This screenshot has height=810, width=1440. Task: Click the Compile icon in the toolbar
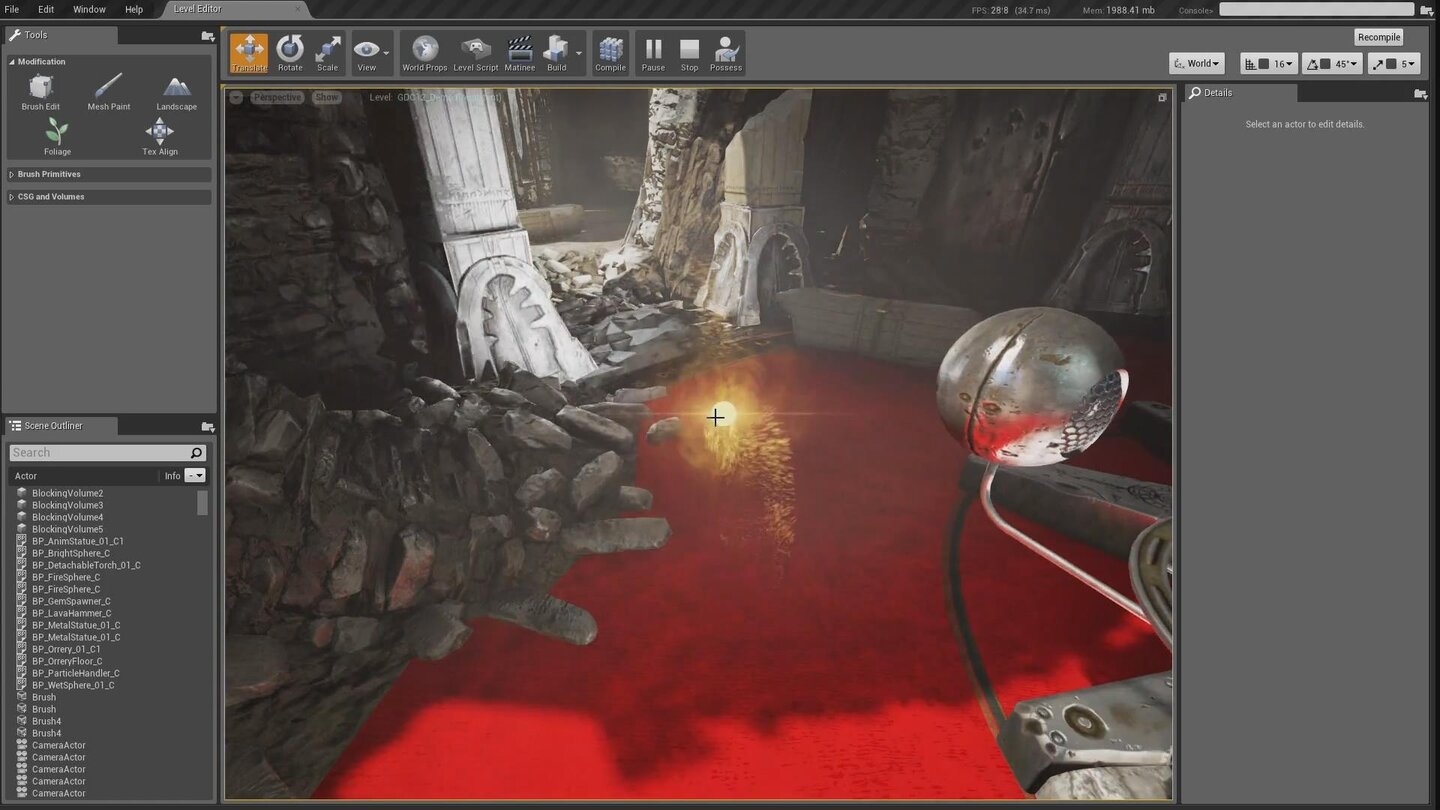coord(610,52)
